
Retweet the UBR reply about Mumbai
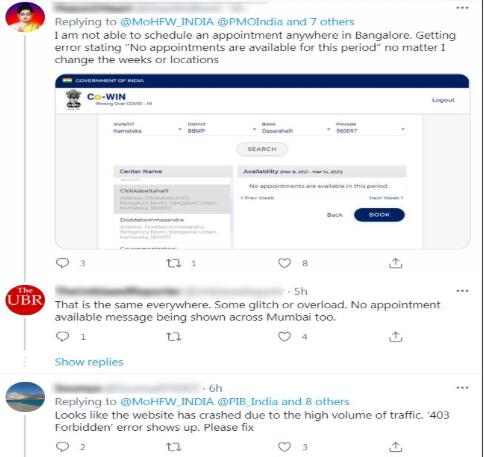pyautogui.click(x=174, y=337)
